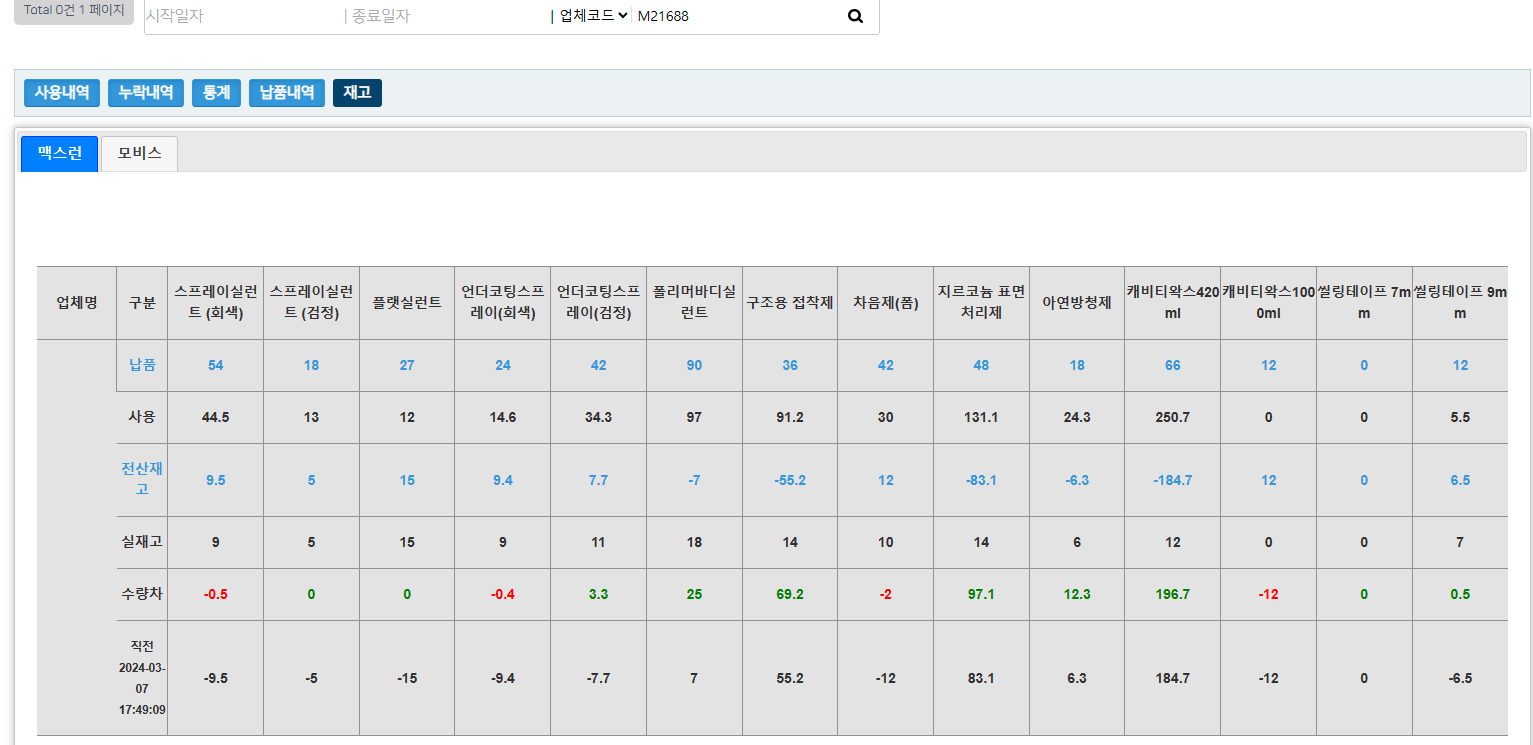Click the 납품 row label link

click(x=142, y=365)
